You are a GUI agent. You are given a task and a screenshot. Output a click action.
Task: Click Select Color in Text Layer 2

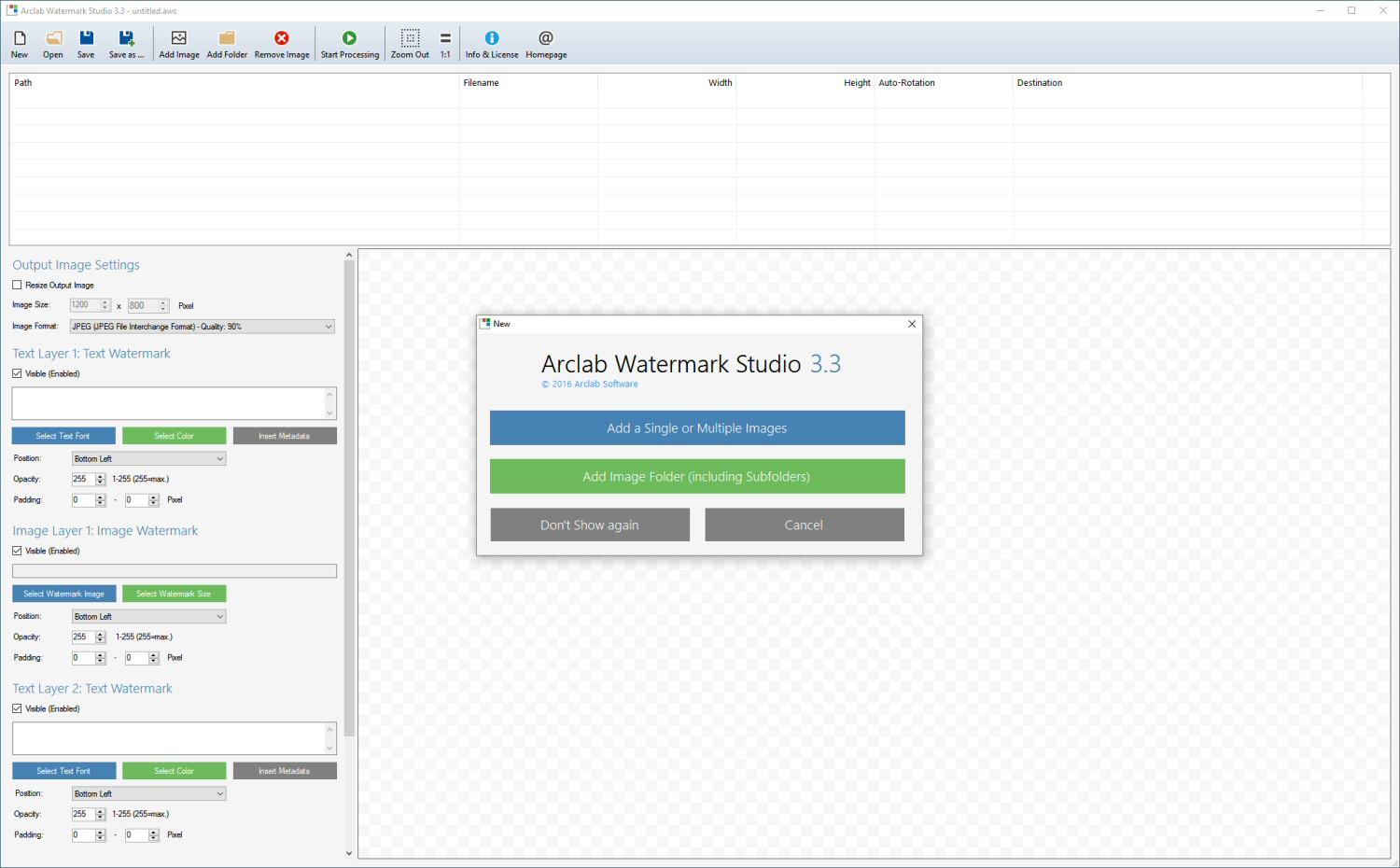pyautogui.click(x=175, y=771)
